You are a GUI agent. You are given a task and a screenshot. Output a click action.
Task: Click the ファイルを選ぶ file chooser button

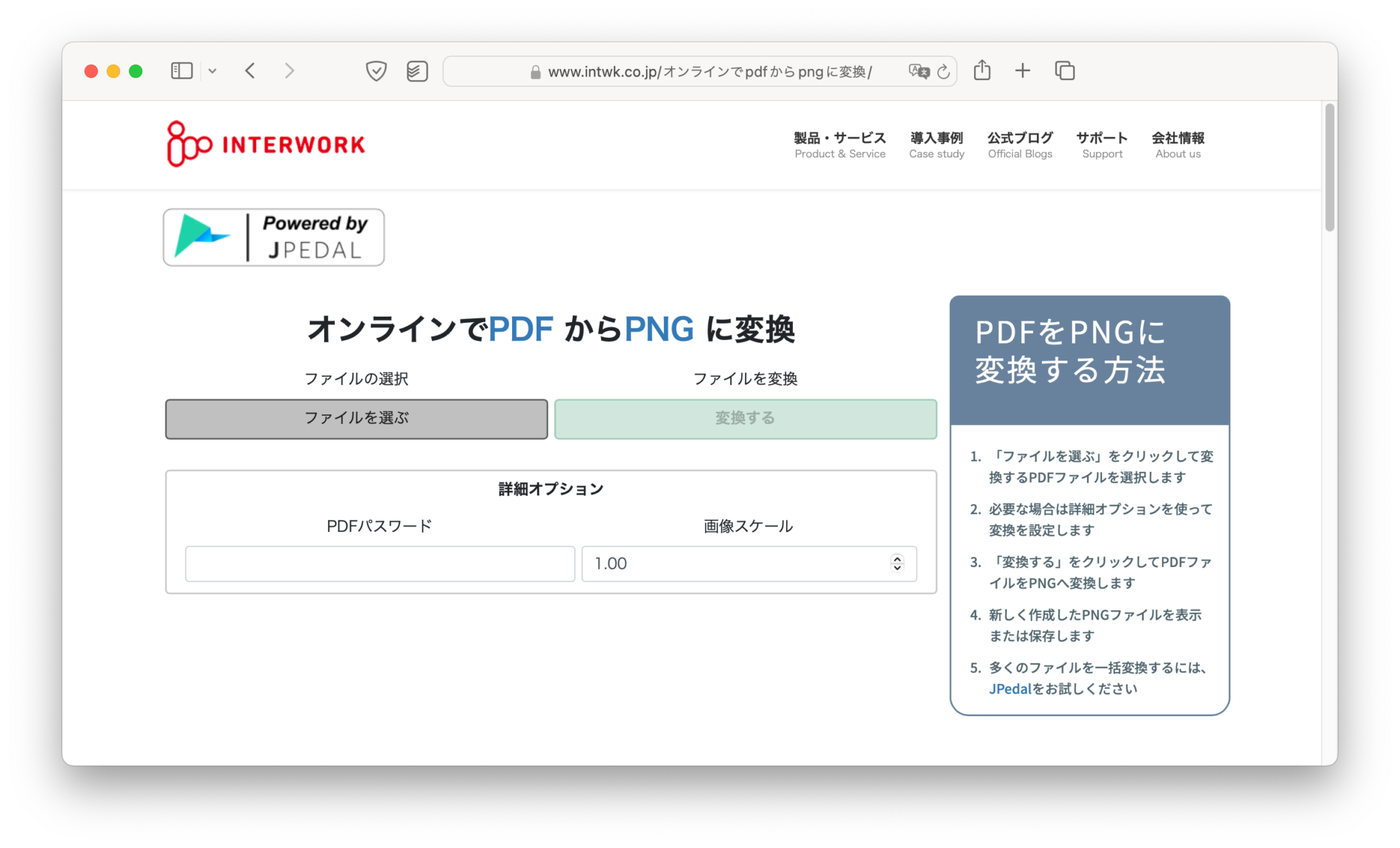356,419
